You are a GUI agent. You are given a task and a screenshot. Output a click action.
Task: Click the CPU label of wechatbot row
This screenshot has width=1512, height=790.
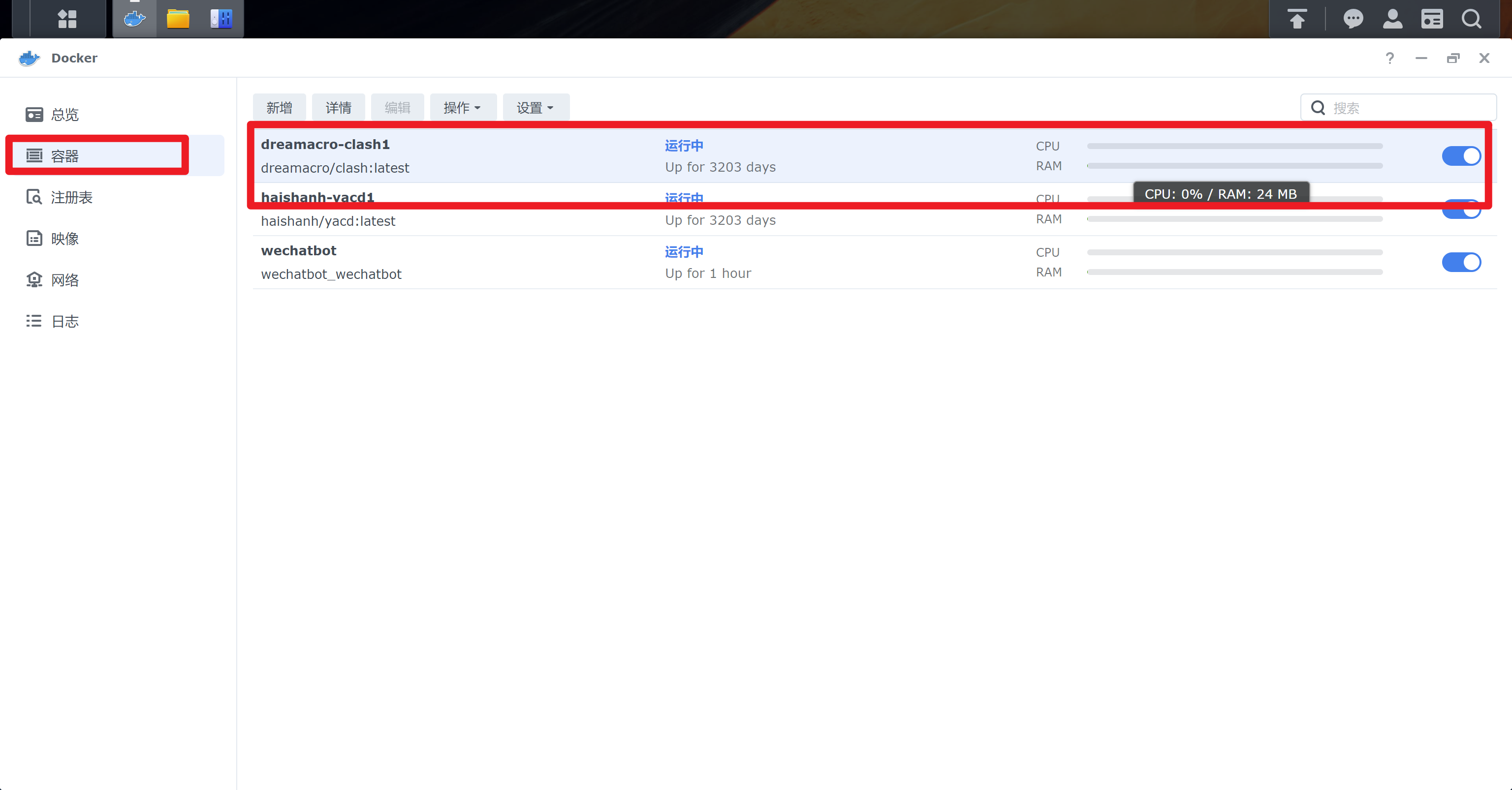coord(1048,252)
